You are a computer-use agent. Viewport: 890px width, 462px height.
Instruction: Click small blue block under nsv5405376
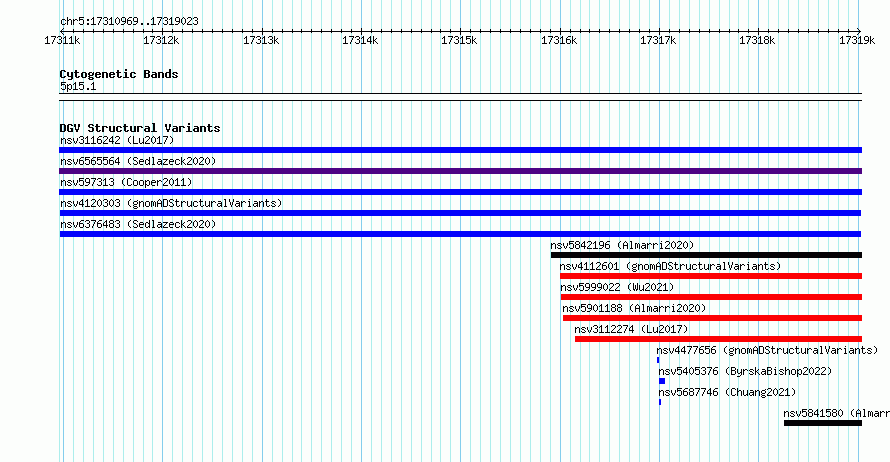tap(662, 381)
